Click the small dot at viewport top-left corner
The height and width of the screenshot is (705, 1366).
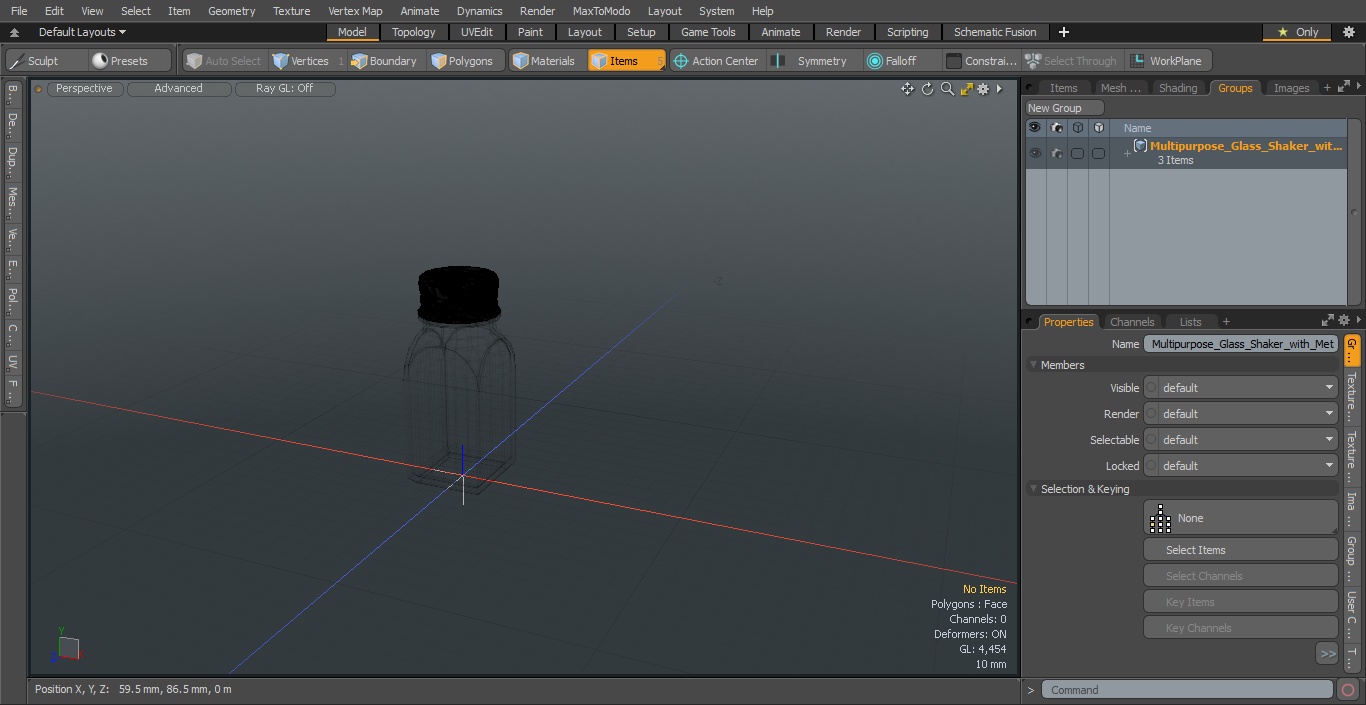click(x=39, y=89)
